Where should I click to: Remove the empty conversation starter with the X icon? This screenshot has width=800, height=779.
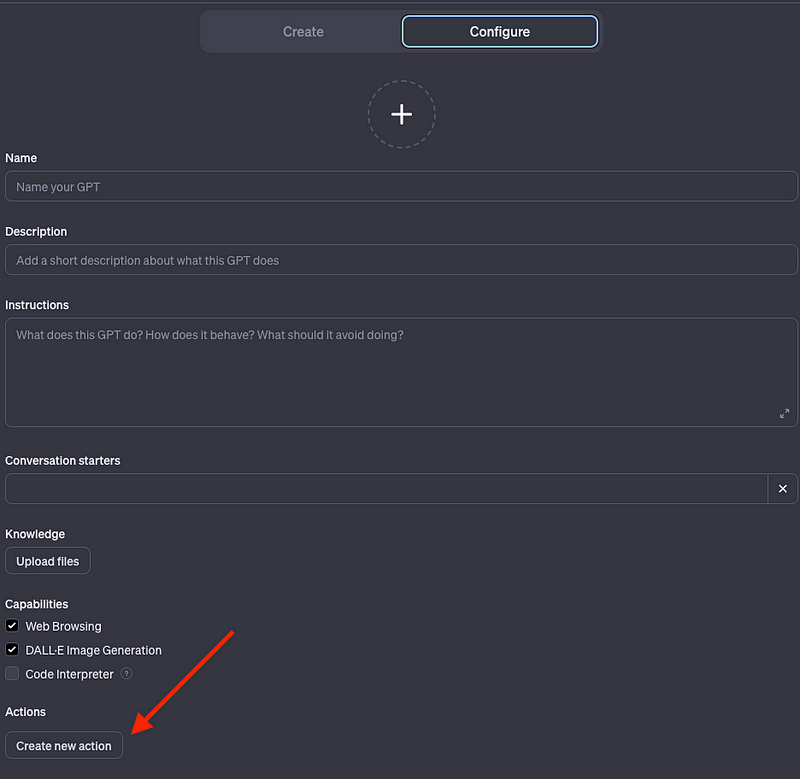783,489
